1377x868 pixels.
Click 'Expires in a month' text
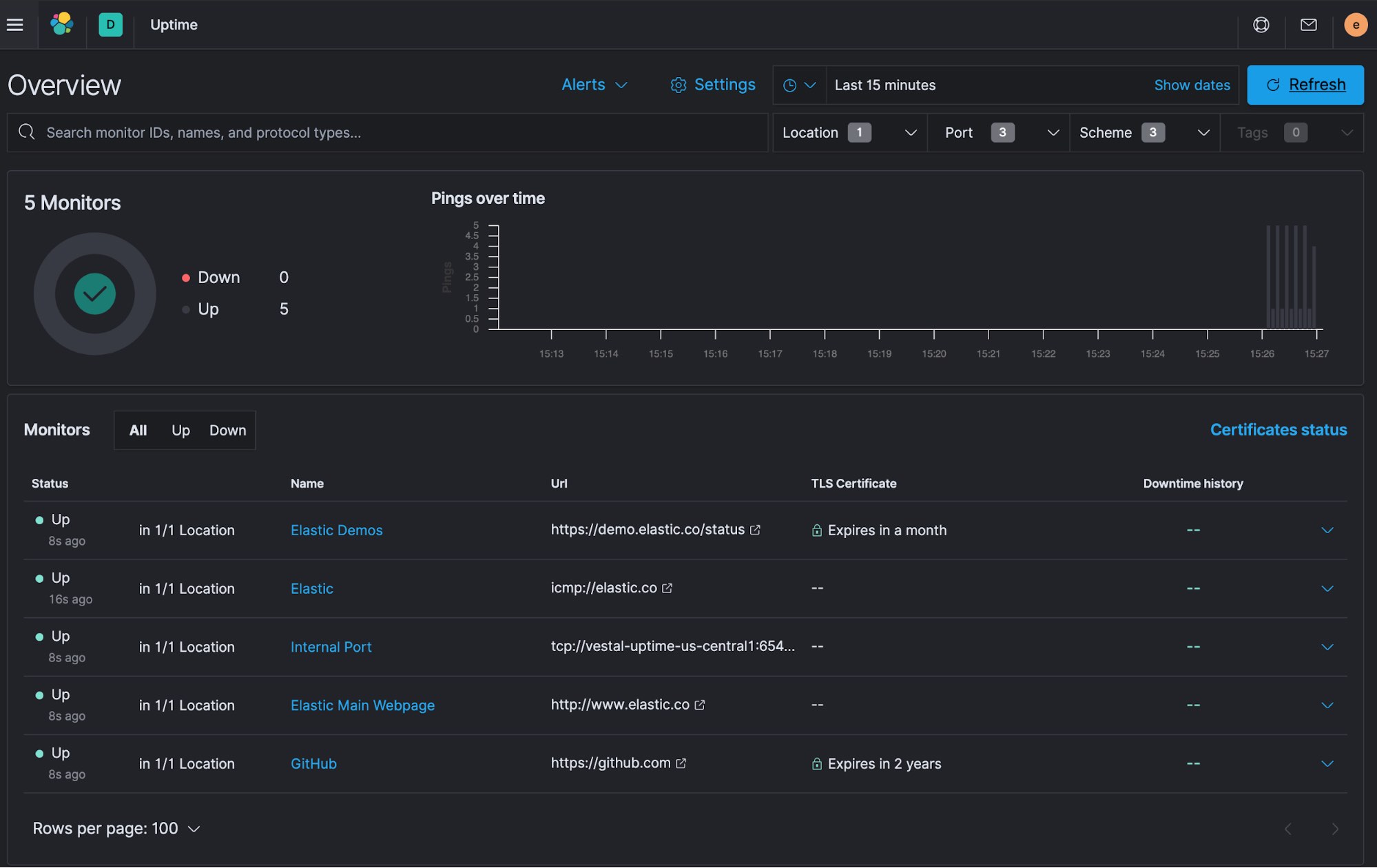[x=887, y=530]
